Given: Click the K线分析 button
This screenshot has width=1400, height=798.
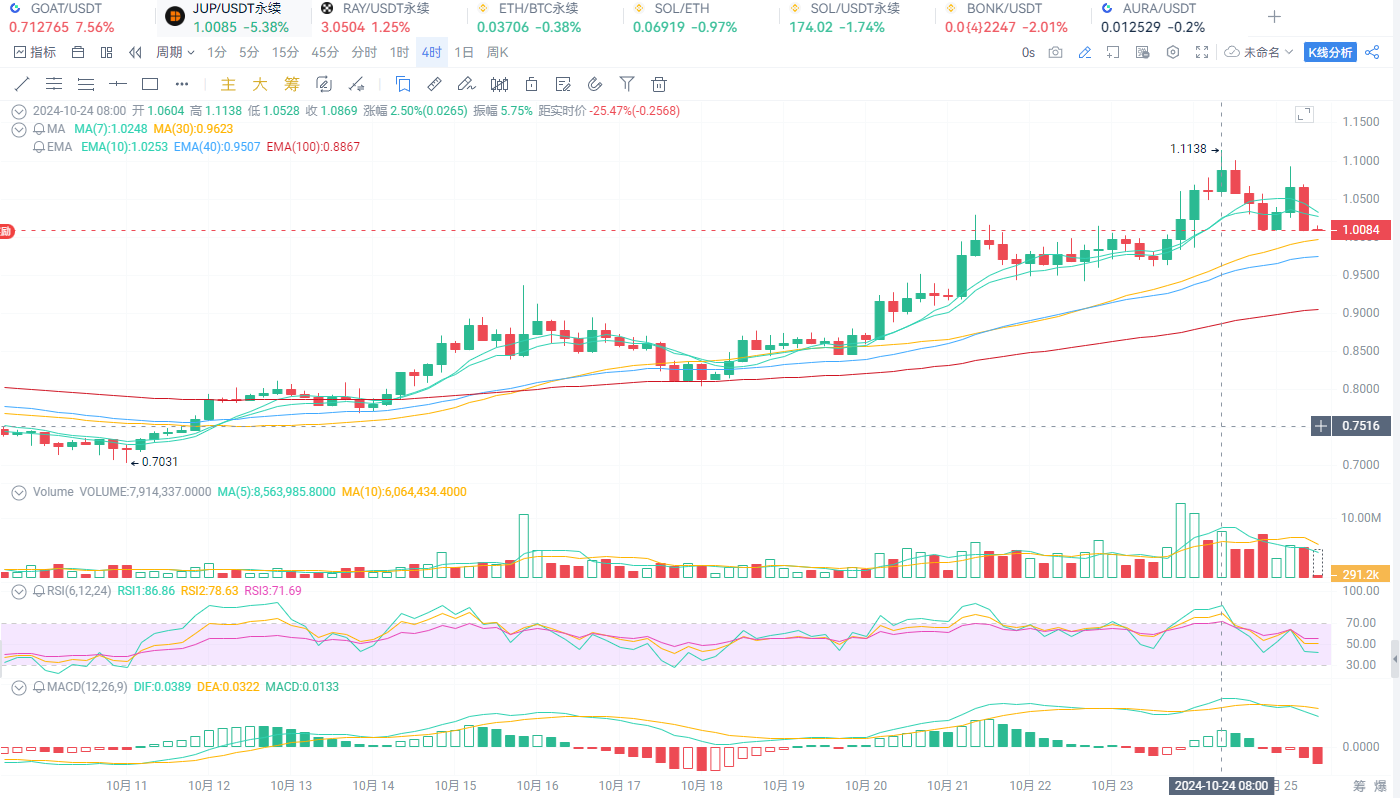Looking at the screenshot, I should 1330,52.
